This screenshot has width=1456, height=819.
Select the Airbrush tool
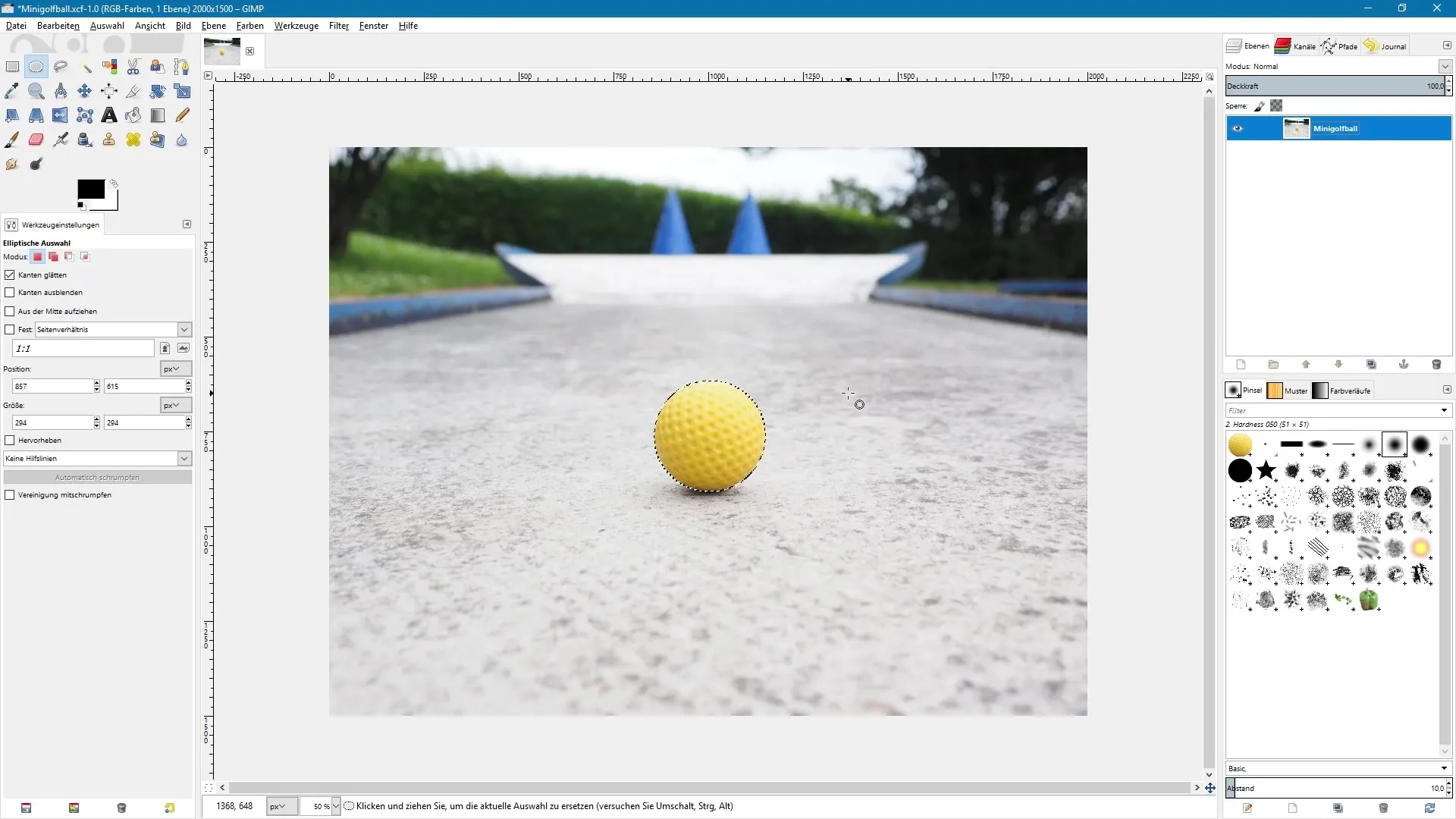61,140
